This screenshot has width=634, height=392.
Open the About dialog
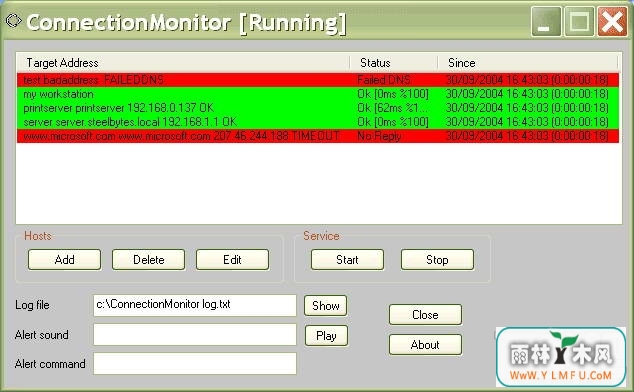click(x=425, y=345)
